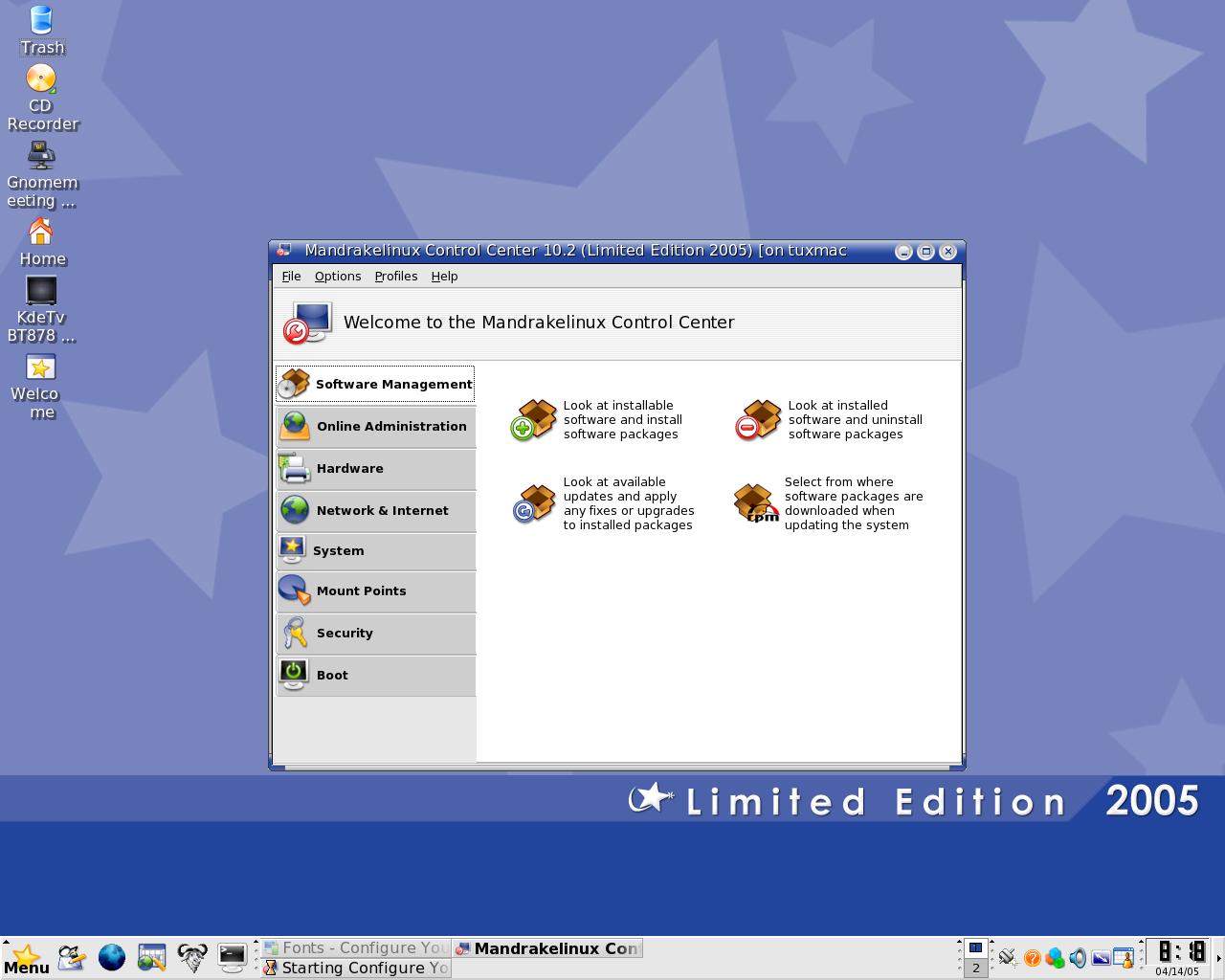Open the Profiles menu

[x=396, y=276]
